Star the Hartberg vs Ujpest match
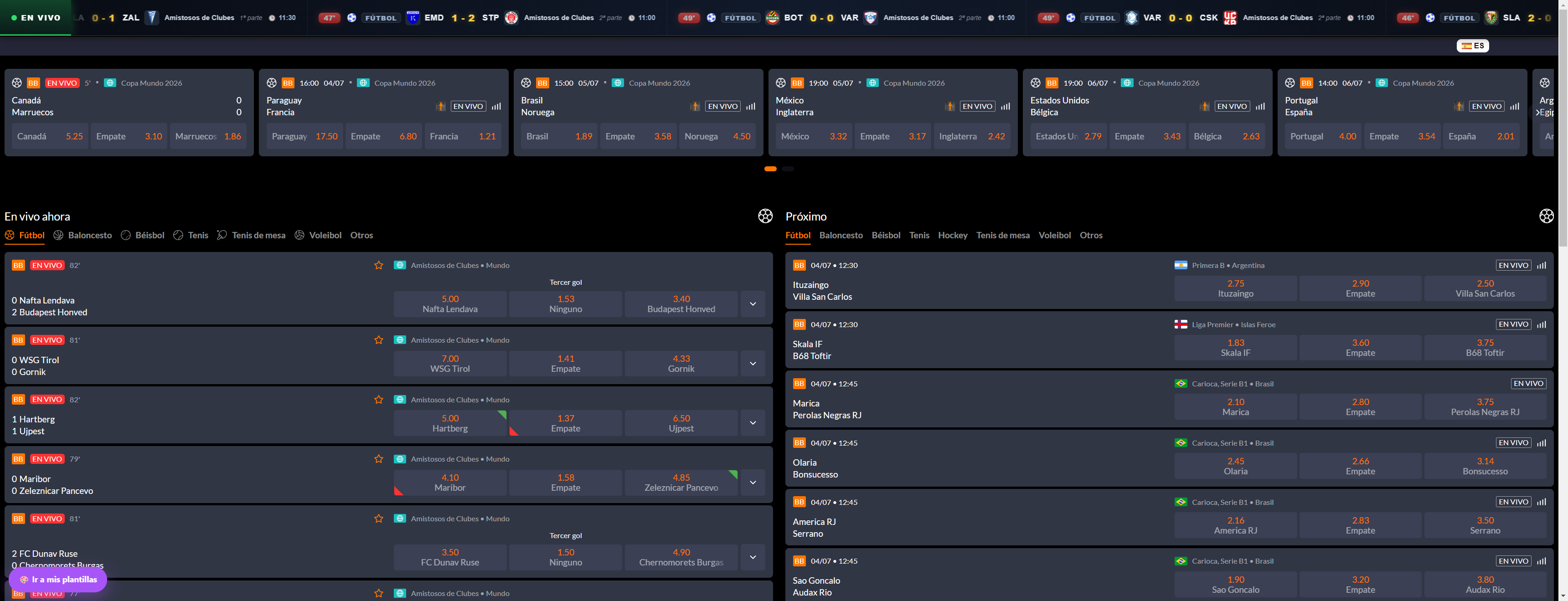Image resolution: width=1568 pixels, height=601 pixels. point(379,400)
